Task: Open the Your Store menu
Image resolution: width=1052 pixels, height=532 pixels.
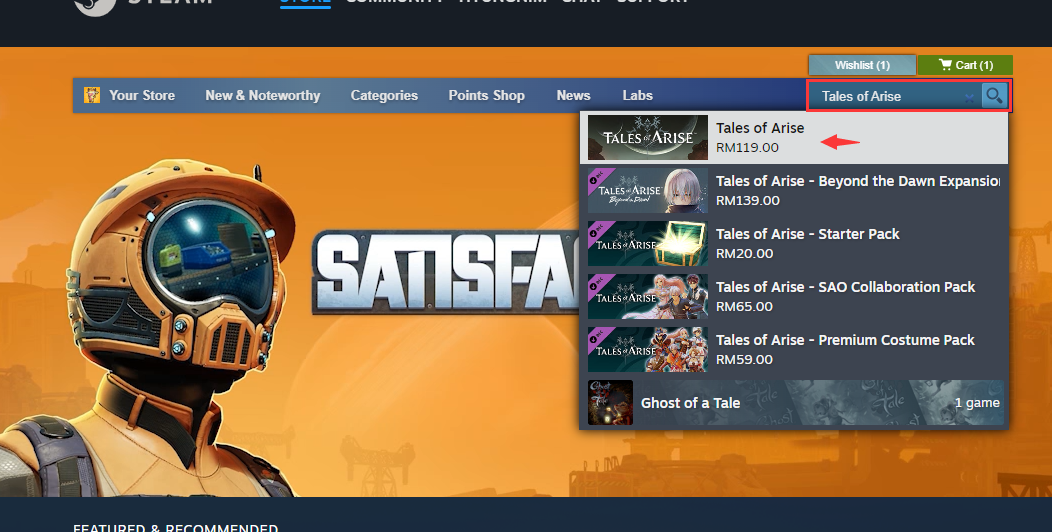Action: pos(142,95)
